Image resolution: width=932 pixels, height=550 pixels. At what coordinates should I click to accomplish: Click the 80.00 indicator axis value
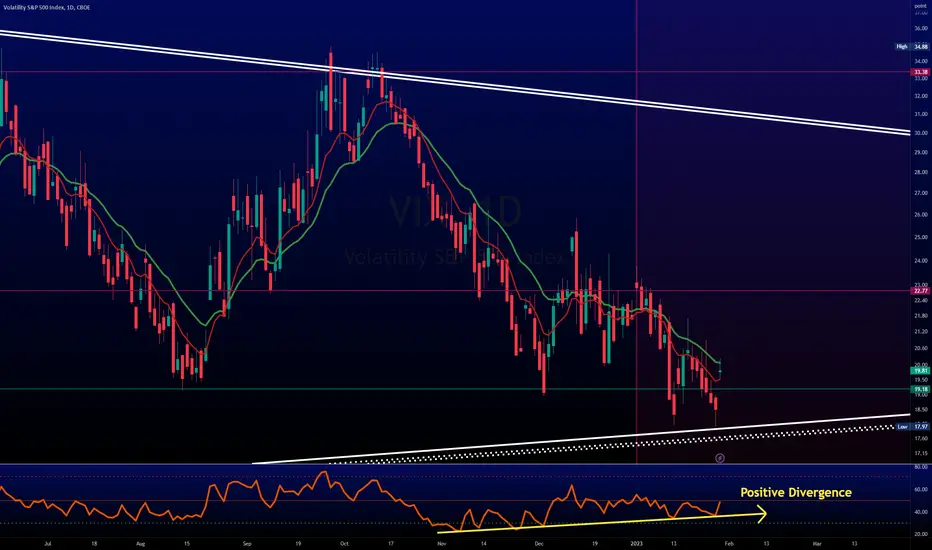coord(921,467)
